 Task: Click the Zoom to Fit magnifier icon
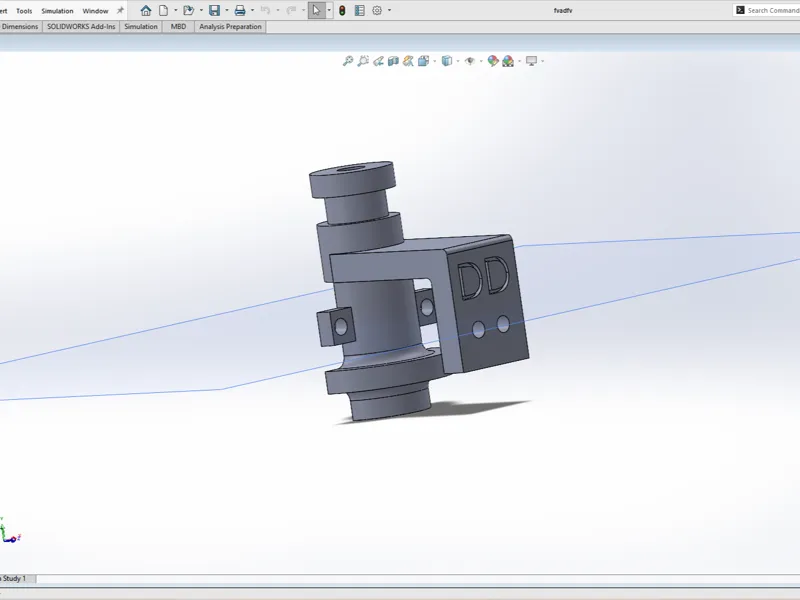point(347,61)
